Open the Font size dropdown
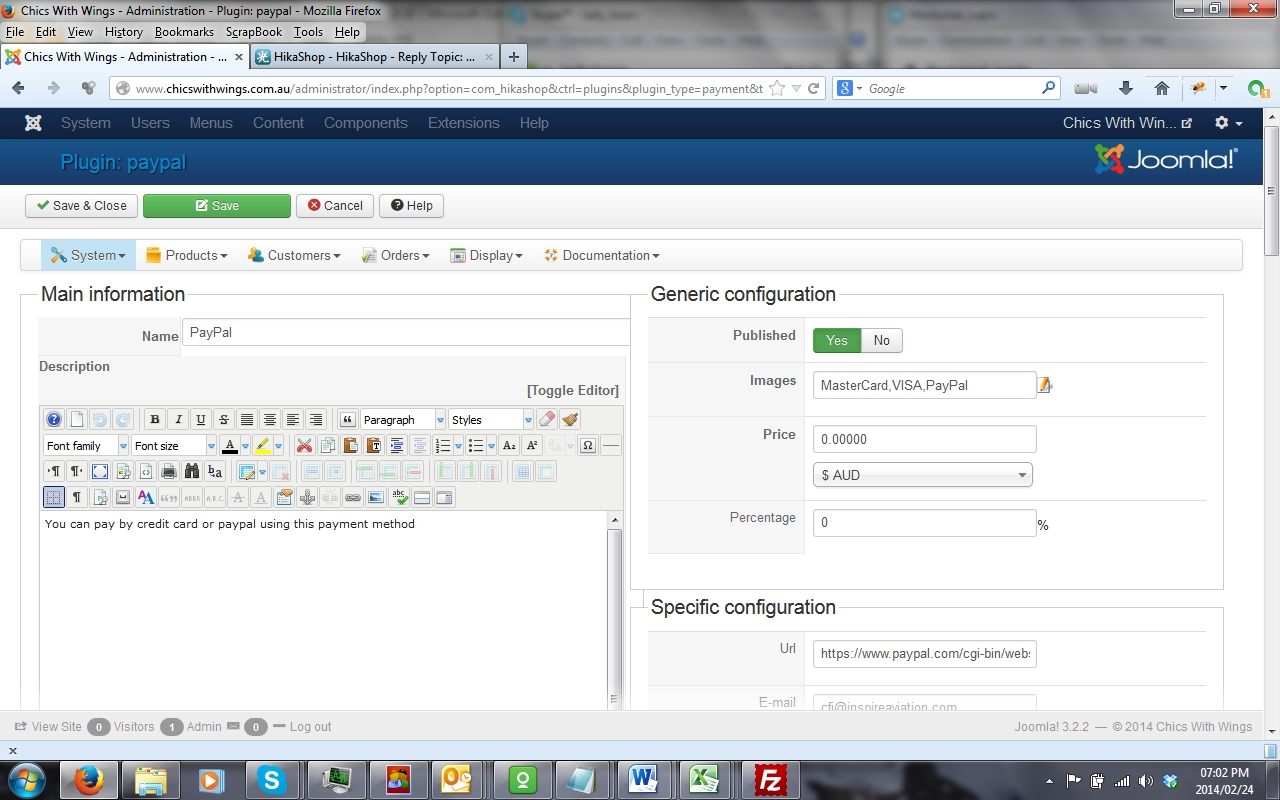Screen dimensions: 1280x800 tap(174, 446)
